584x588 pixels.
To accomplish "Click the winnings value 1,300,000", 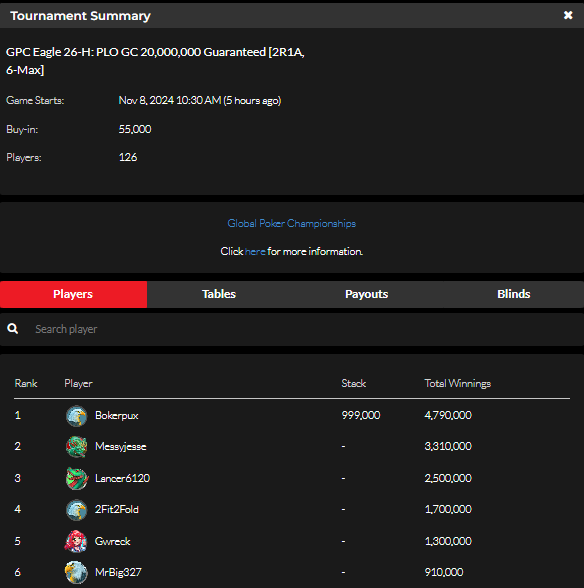I will pyautogui.click(x=448, y=541).
